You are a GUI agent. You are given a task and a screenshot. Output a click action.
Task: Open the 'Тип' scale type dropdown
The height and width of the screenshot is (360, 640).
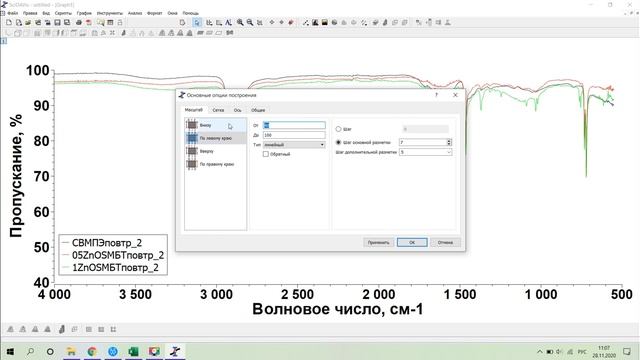[294, 145]
